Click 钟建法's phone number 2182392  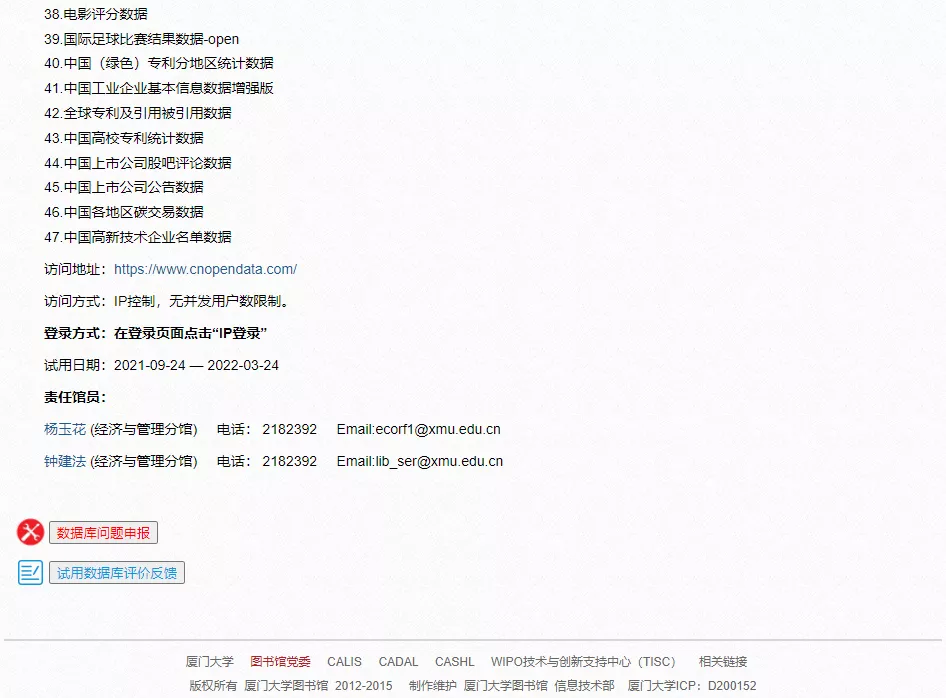coord(290,461)
